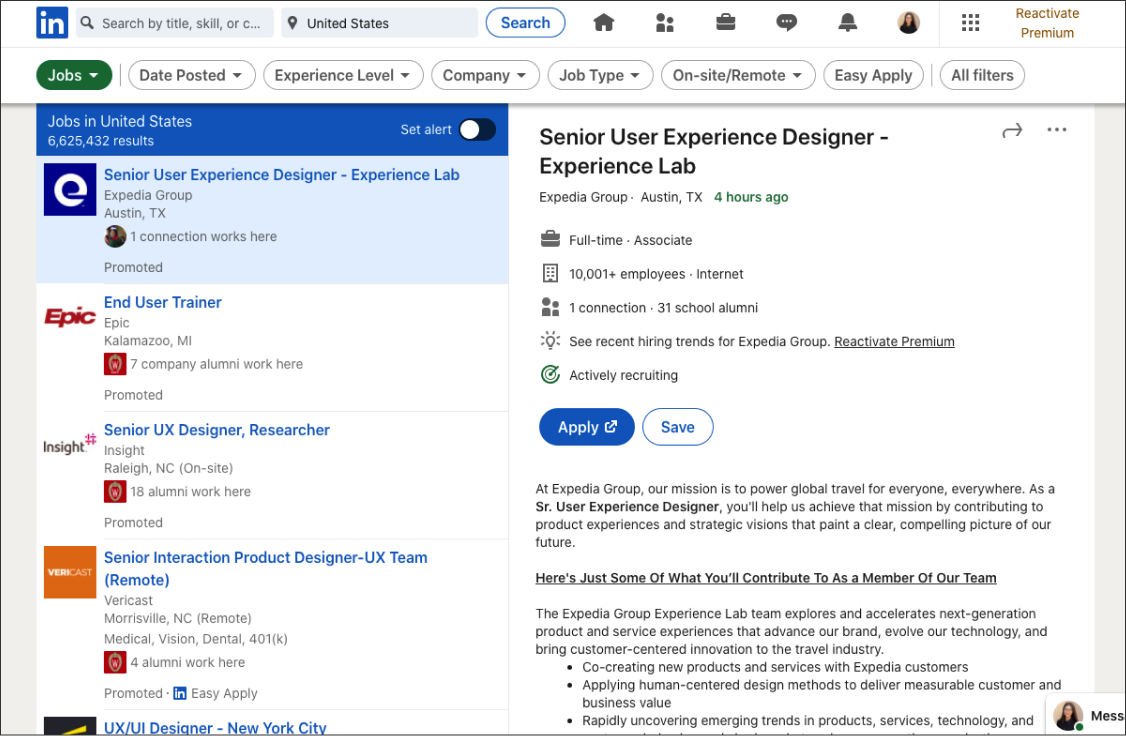Screen dimensions: 1126x736
Task: Open My Network people icon
Action: coord(666,23)
